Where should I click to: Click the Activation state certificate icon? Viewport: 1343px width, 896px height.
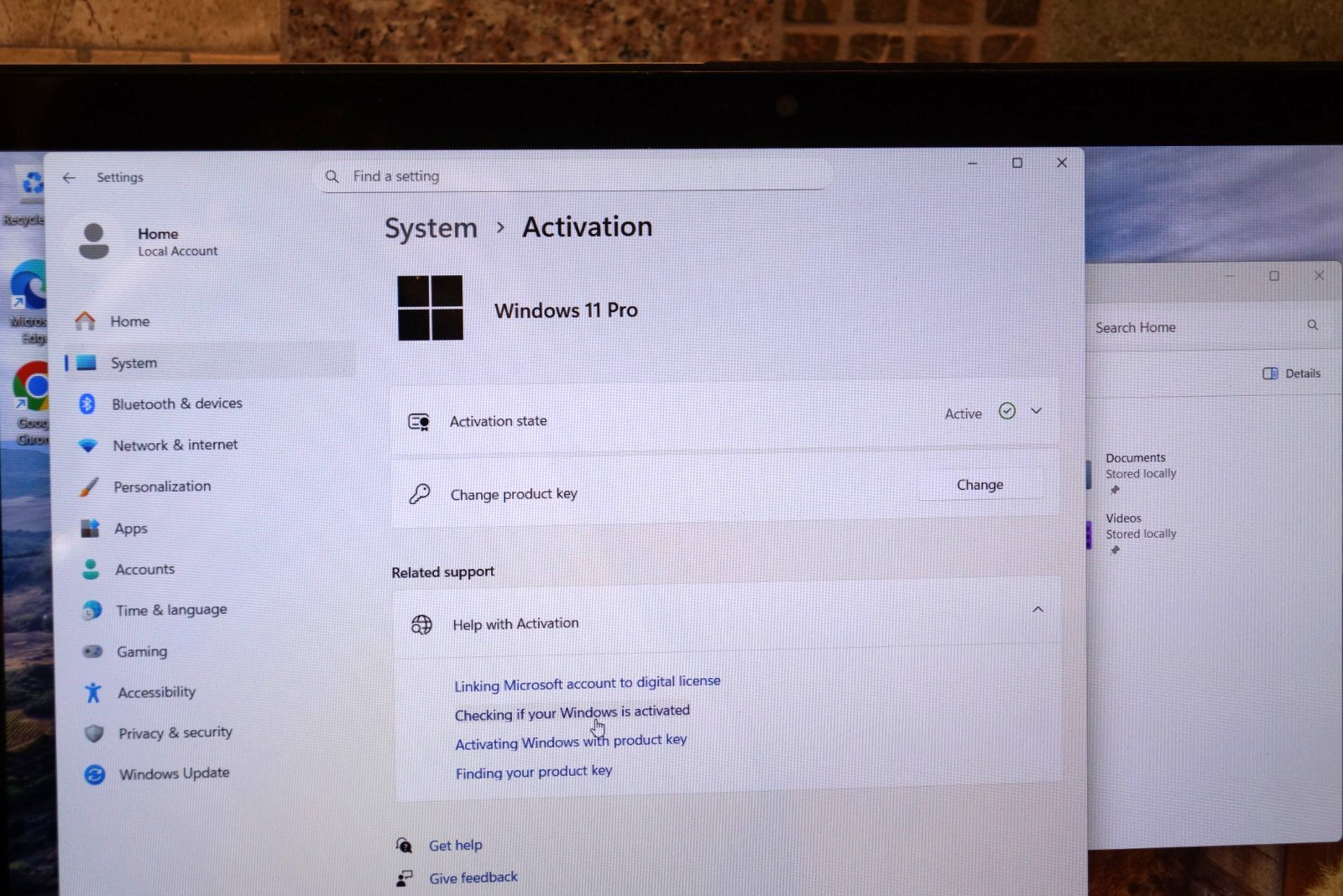click(x=419, y=422)
